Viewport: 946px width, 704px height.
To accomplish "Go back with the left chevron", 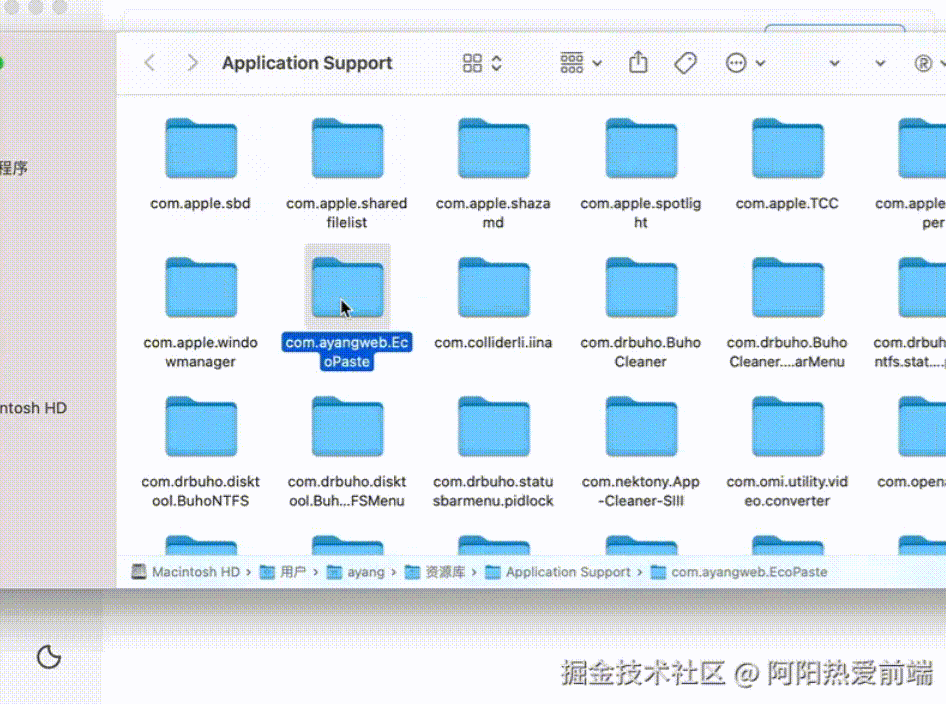I will [x=150, y=63].
